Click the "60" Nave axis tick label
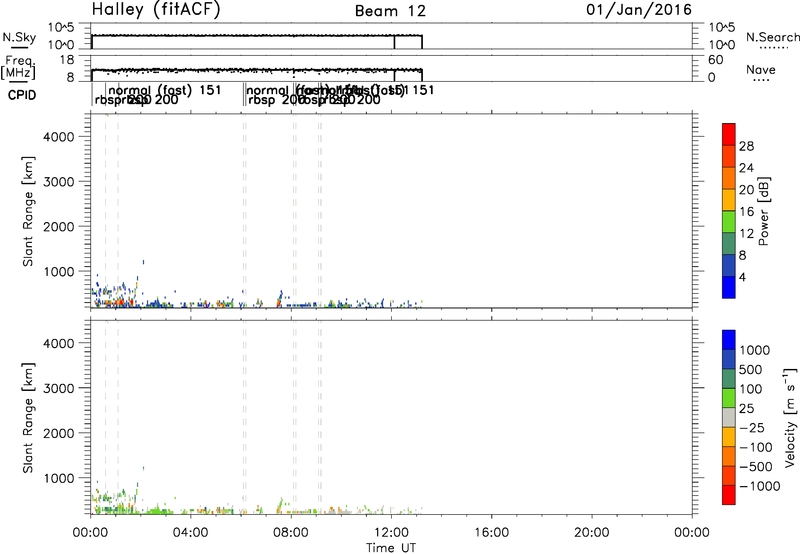 tap(716, 60)
